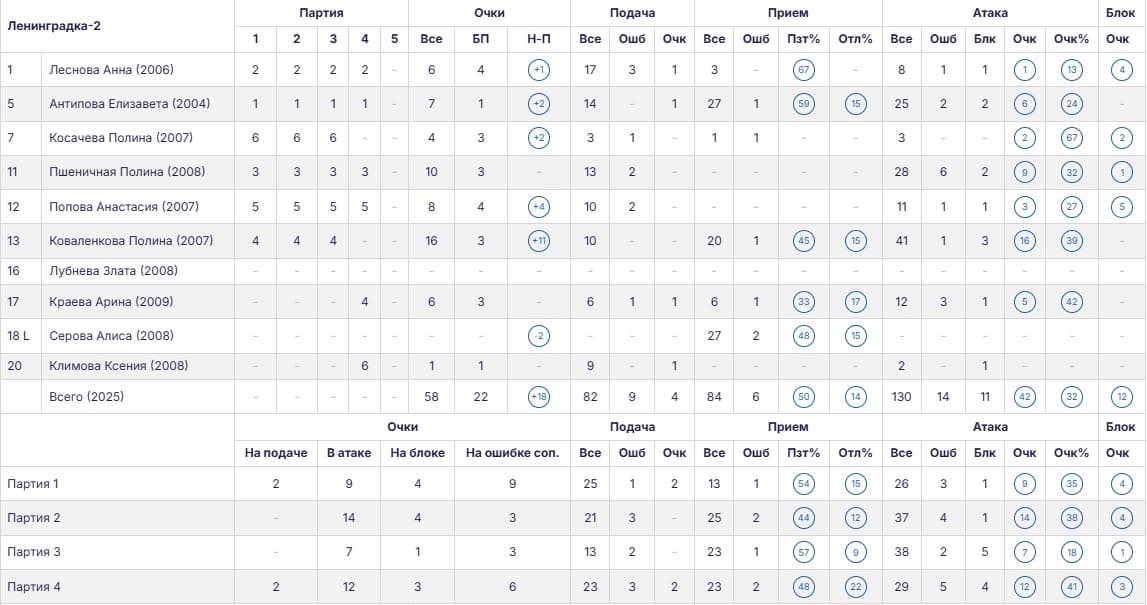The width and height of the screenshot is (1147, 605).
Task: Click the circled +18 badge in the Всего row
Action: pos(538,397)
